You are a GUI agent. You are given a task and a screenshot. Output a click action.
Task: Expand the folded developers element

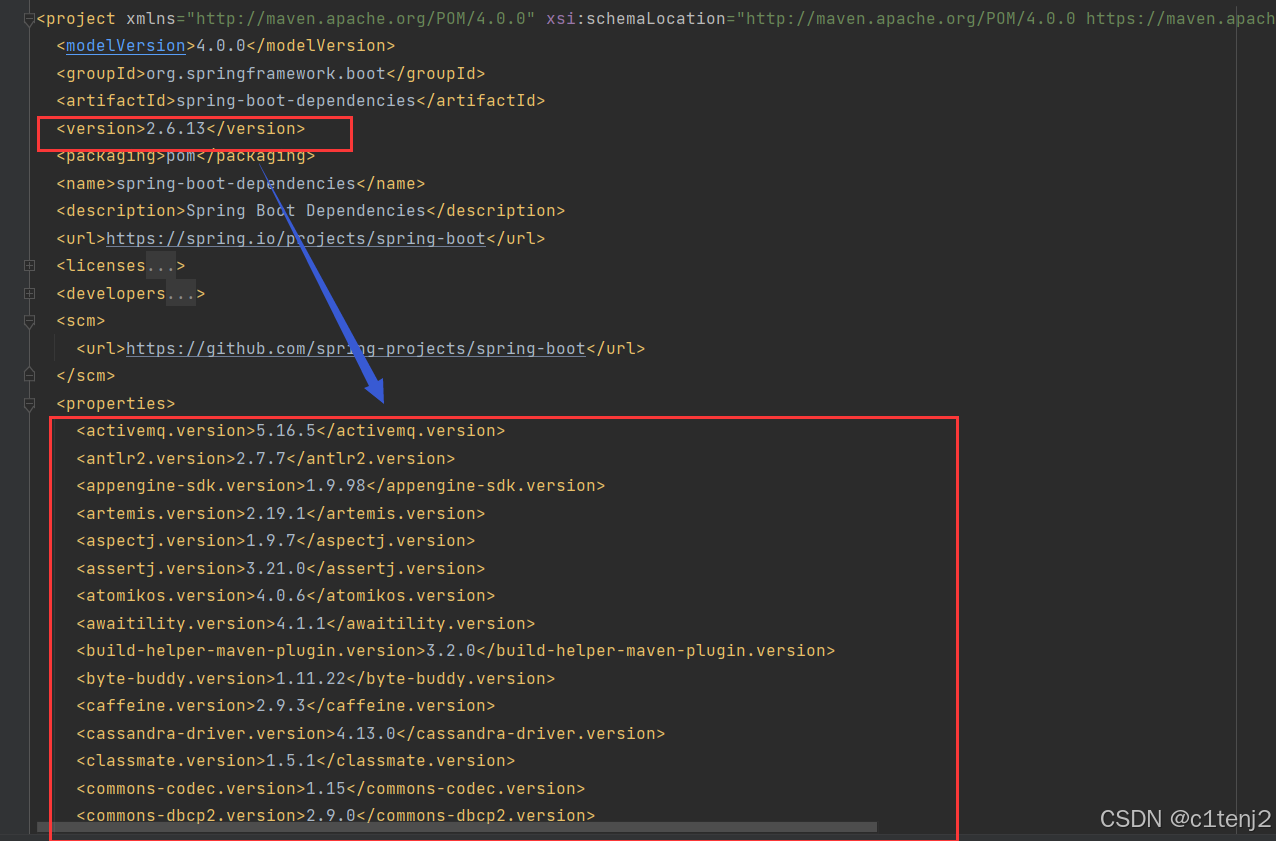click(29, 294)
